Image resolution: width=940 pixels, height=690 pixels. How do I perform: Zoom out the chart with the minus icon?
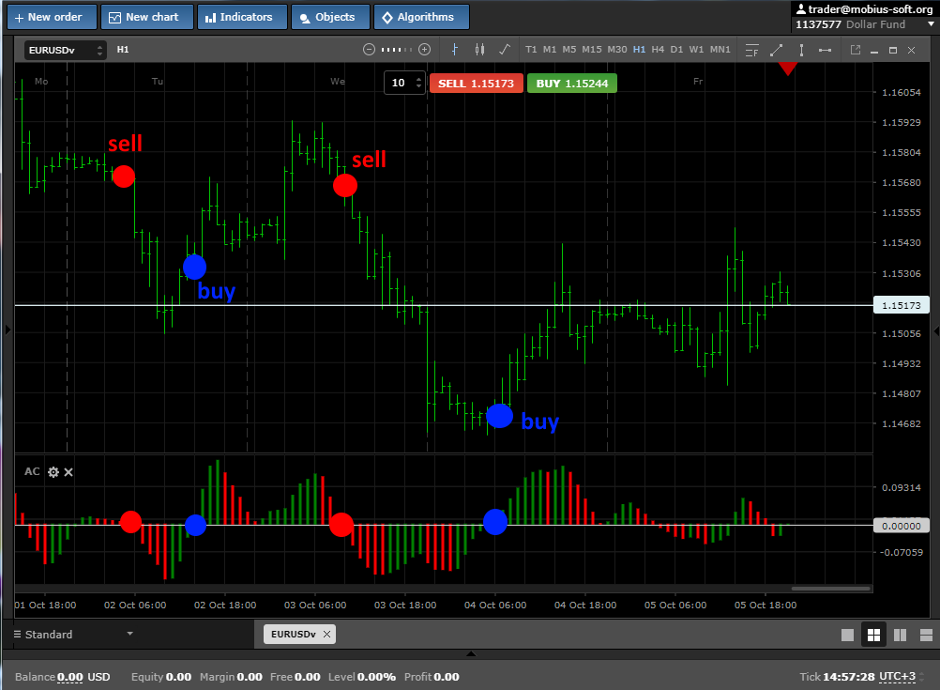coord(369,50)
